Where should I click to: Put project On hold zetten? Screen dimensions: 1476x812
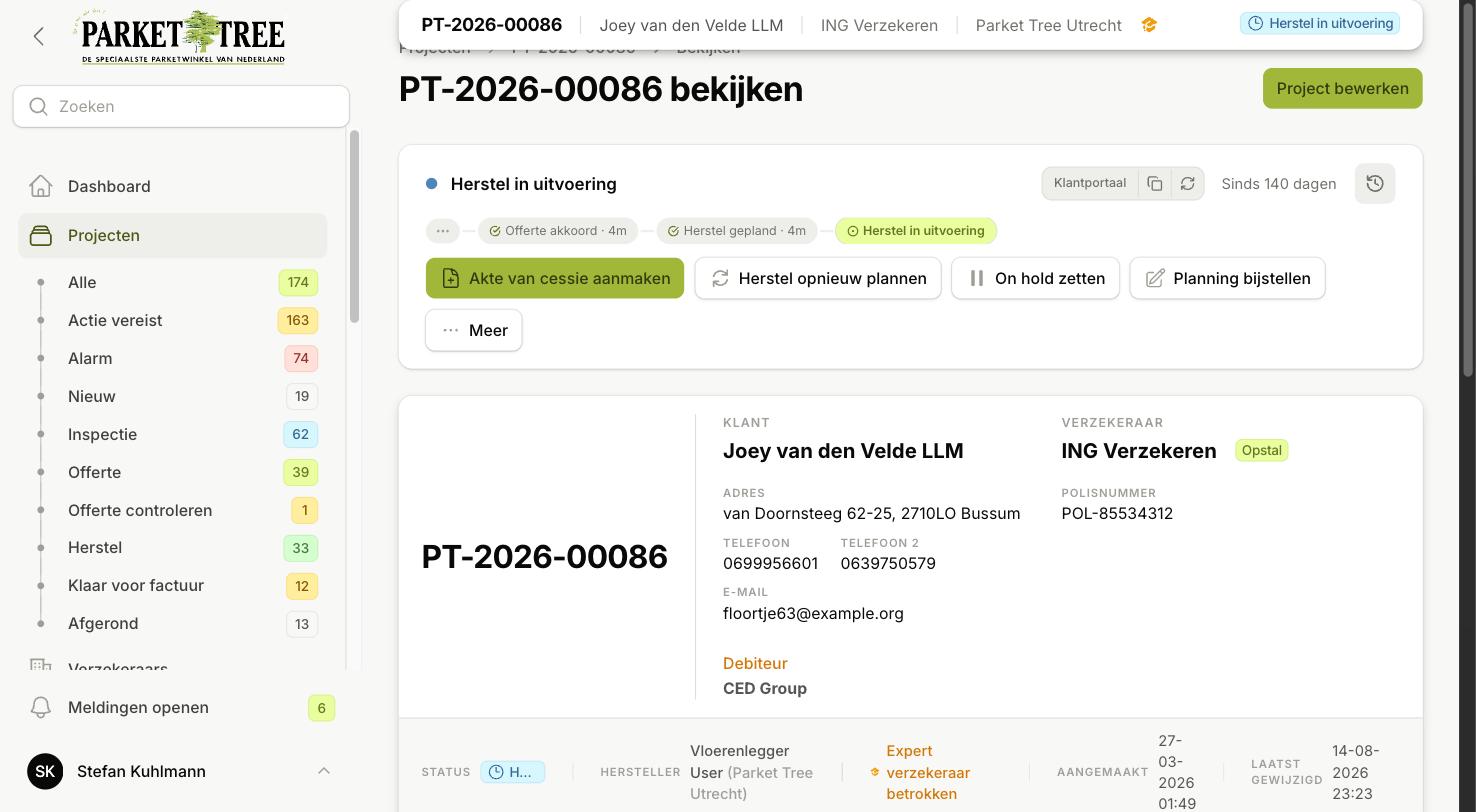[1035, 278]
